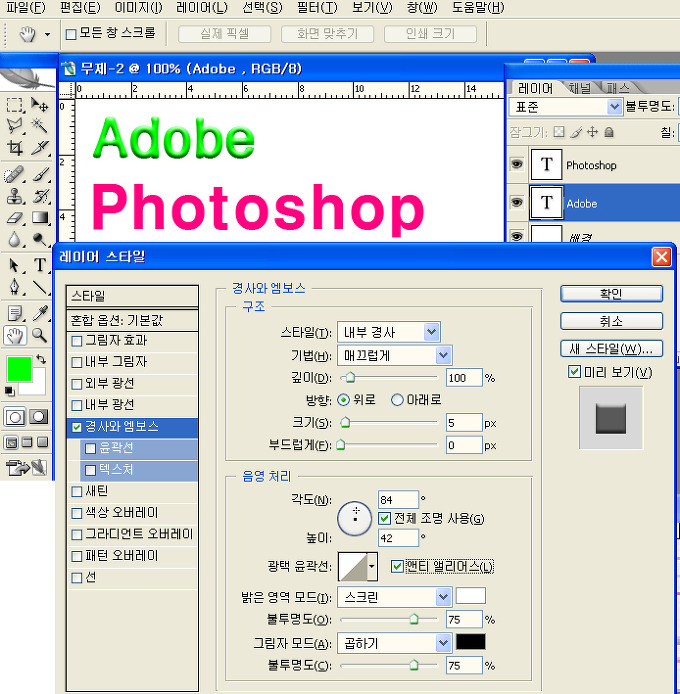680x694 pixels.
Task: Hide the Photoshop text layer
Action: [517, 165]
